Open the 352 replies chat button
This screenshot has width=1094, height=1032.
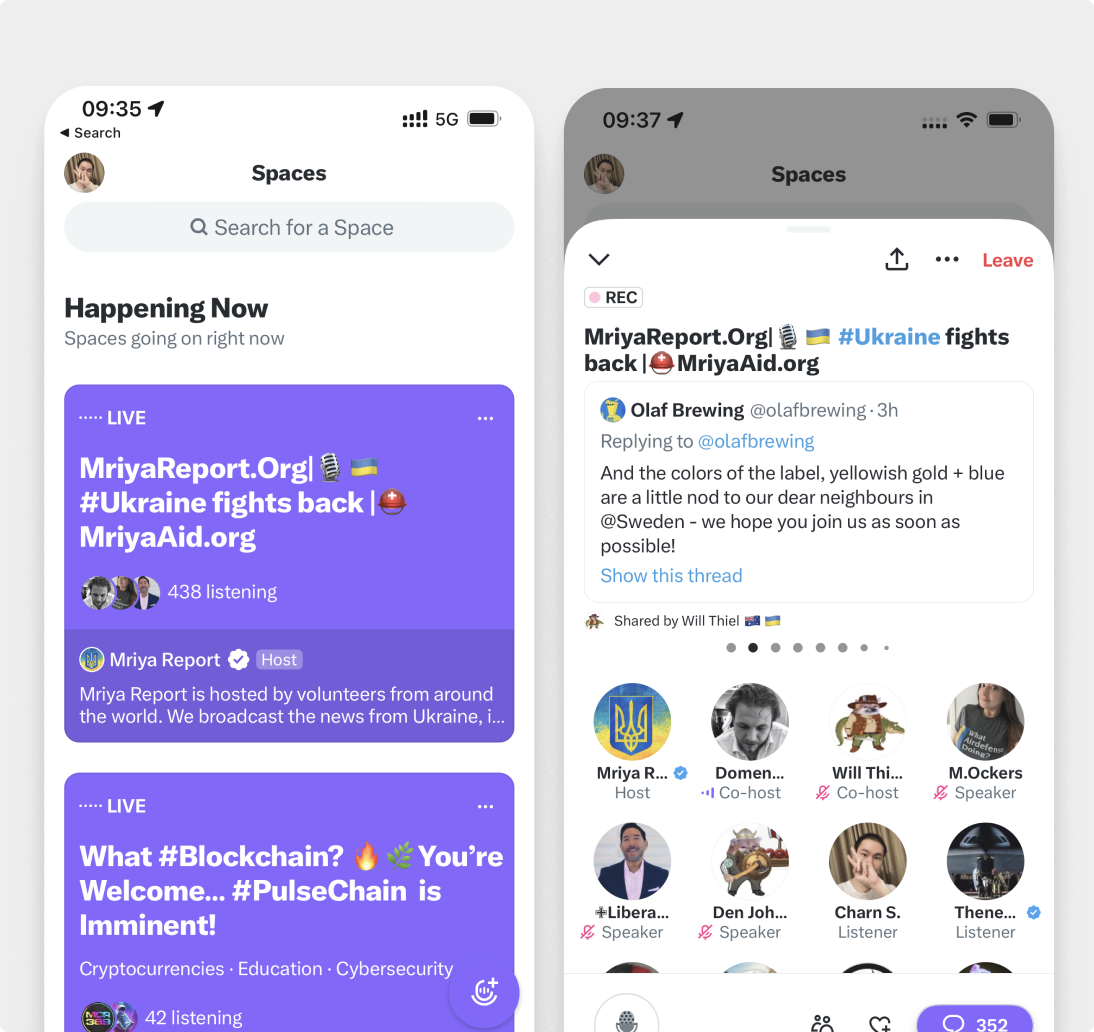click(975, 1021)
